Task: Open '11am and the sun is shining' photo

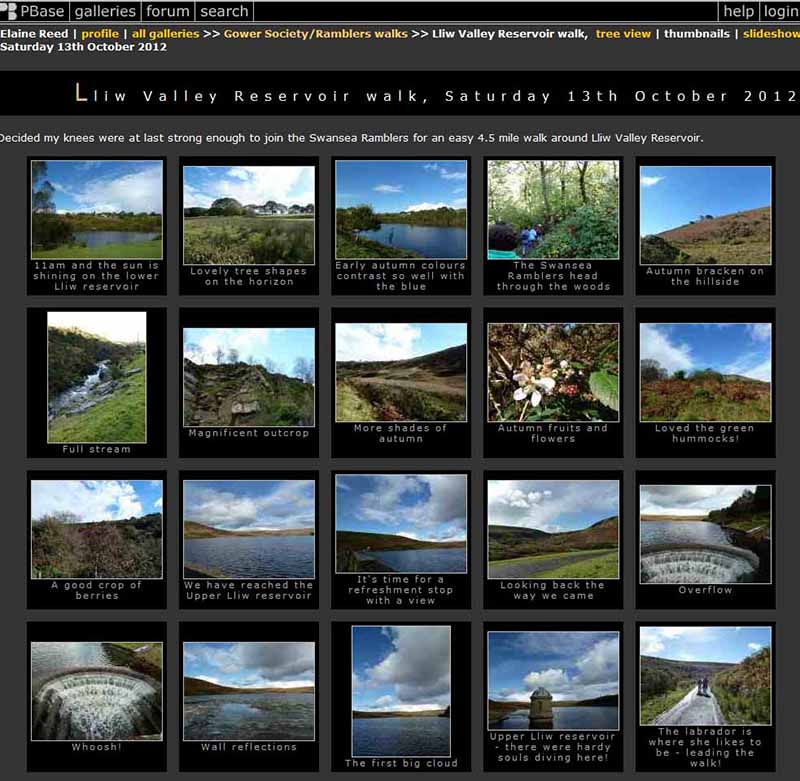Action: click(97, 209)
